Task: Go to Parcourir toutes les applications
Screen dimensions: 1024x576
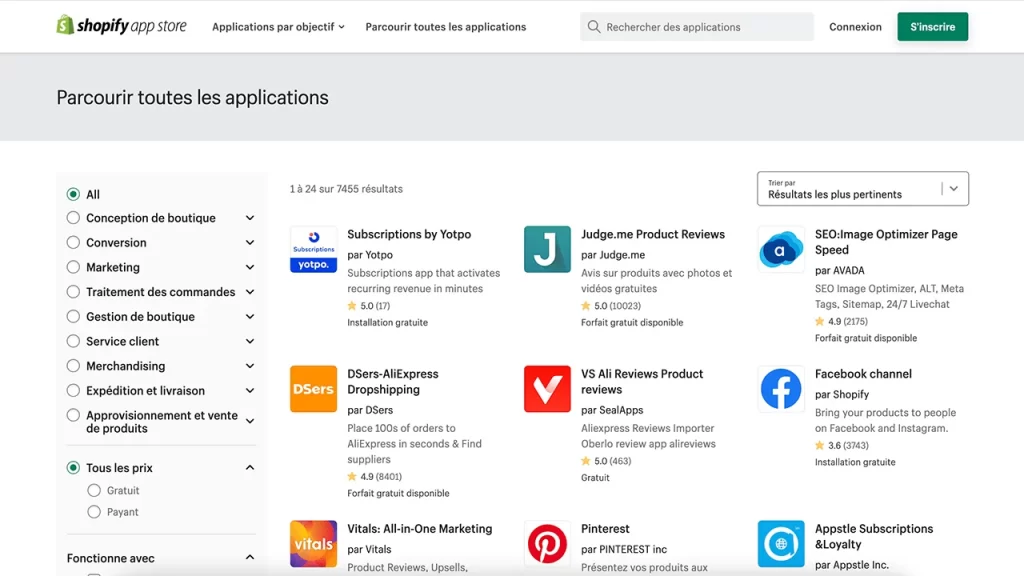Action: click(x=445, y=27)
